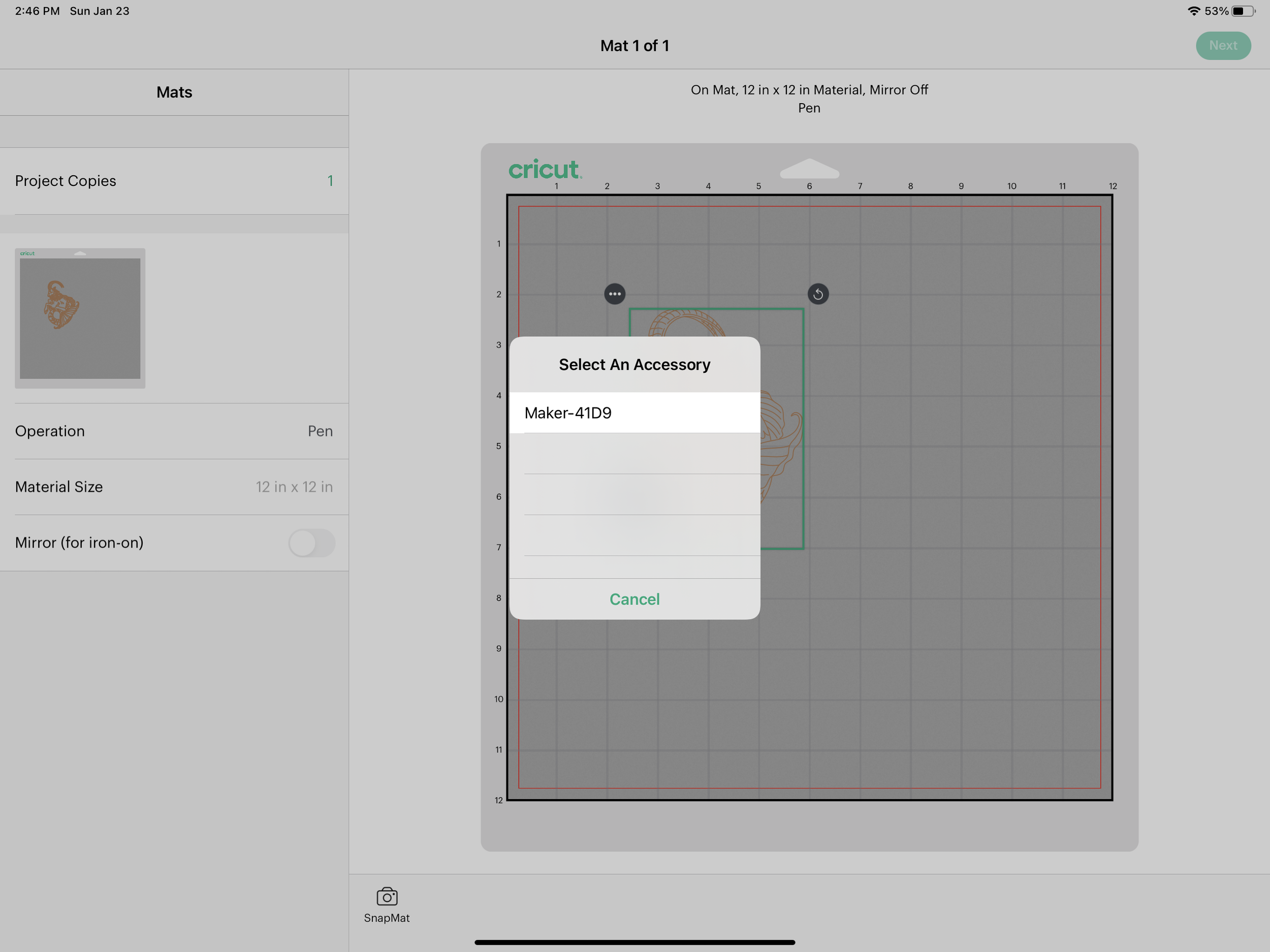
Task: Tap the Mat 1 of 1 title
Action: coord(634,46)
